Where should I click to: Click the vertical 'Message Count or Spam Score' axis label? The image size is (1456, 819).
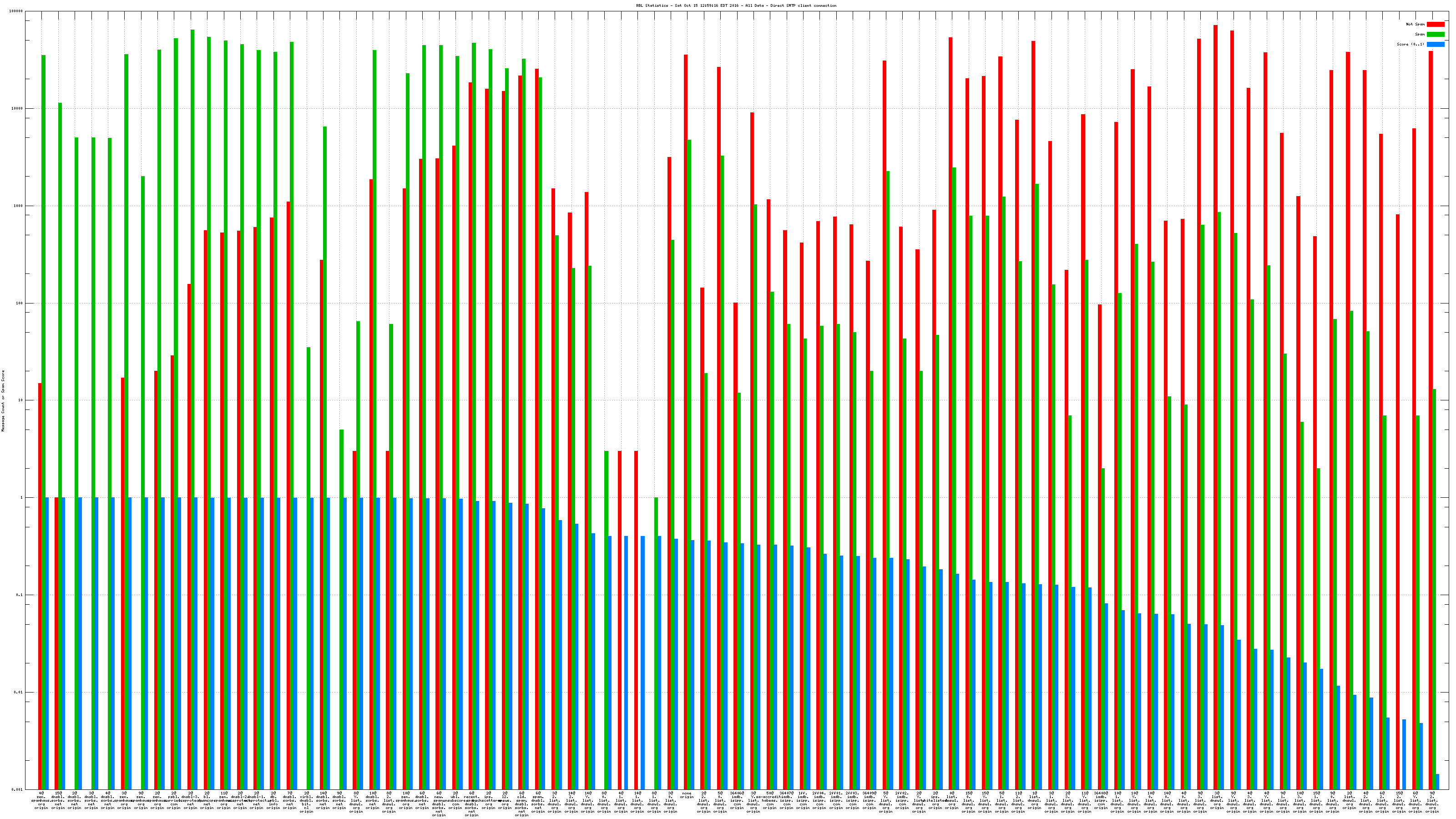3,401
